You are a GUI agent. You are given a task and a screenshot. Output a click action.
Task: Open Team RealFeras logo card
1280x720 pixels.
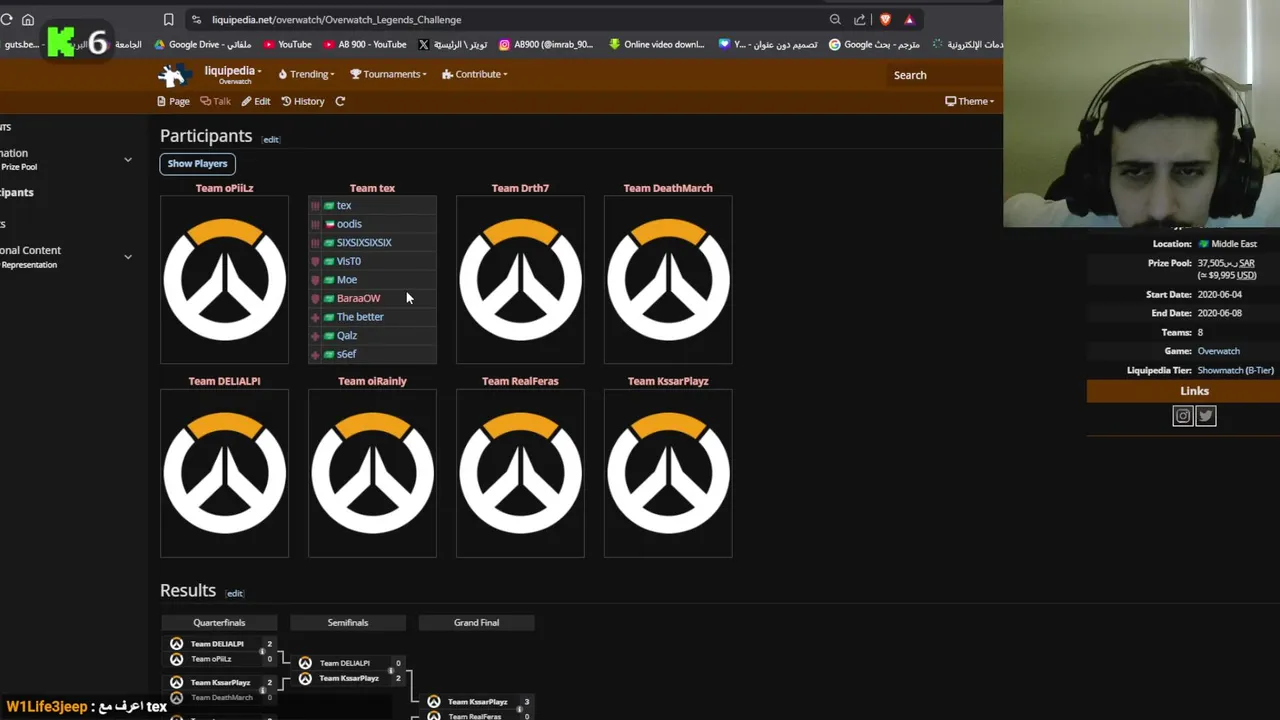coord(520,472)
